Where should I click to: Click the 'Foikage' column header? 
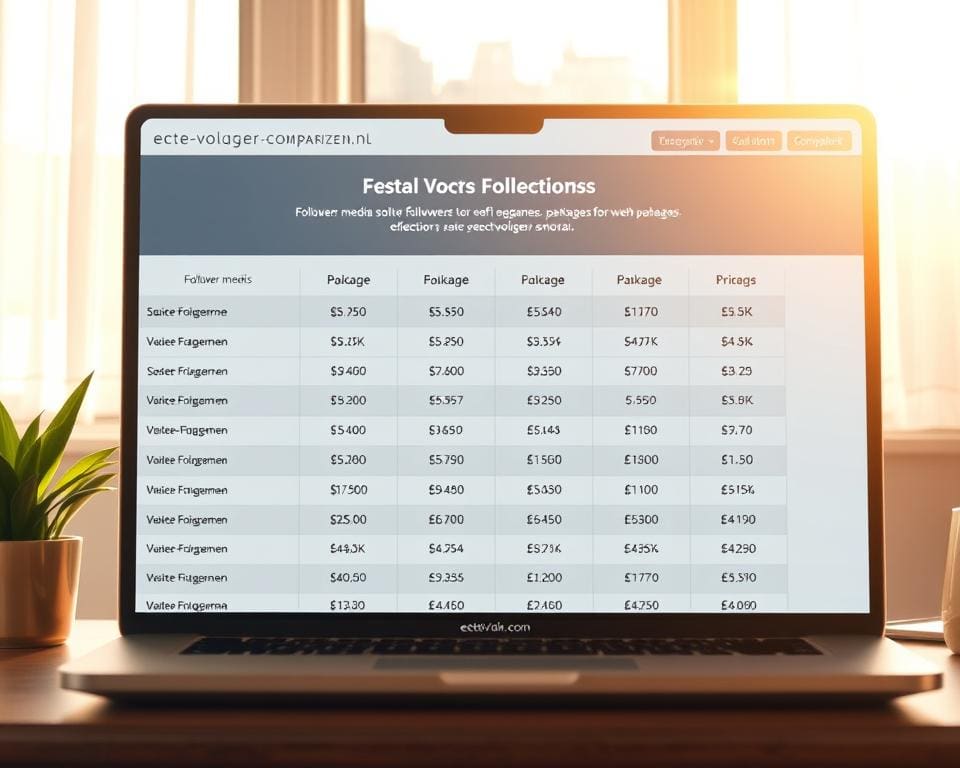pyautogui.click(x=446, y=280)
